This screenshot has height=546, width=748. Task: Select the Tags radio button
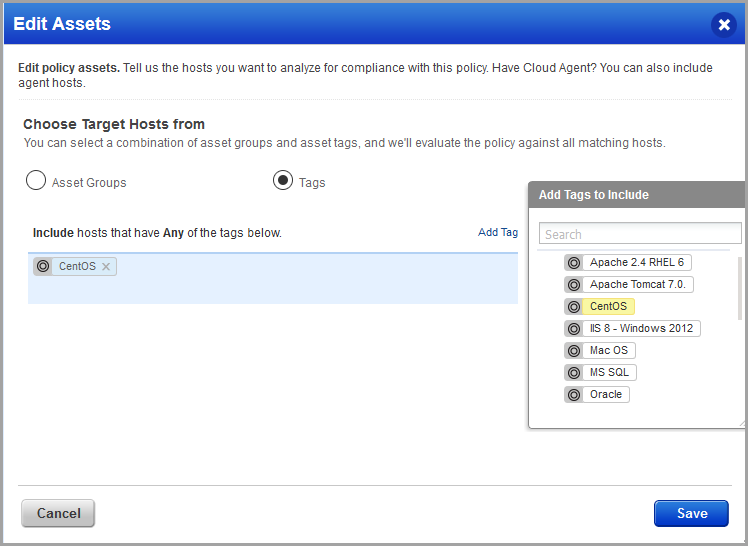pos(283,180)
